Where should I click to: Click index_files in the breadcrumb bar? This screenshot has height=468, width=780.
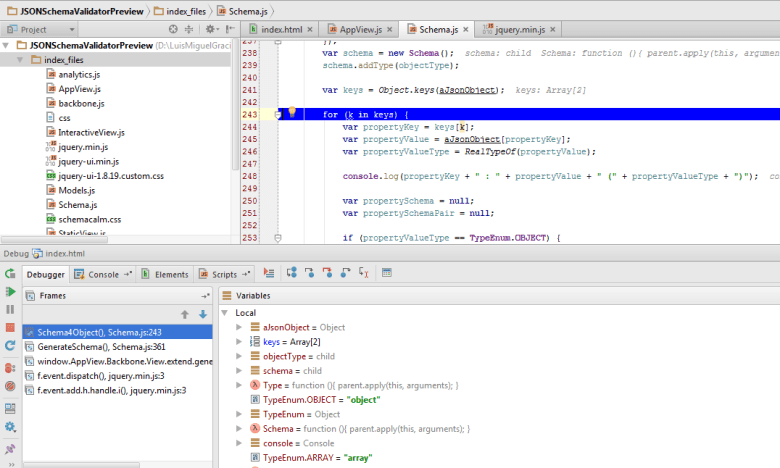(x=184, y=10)
